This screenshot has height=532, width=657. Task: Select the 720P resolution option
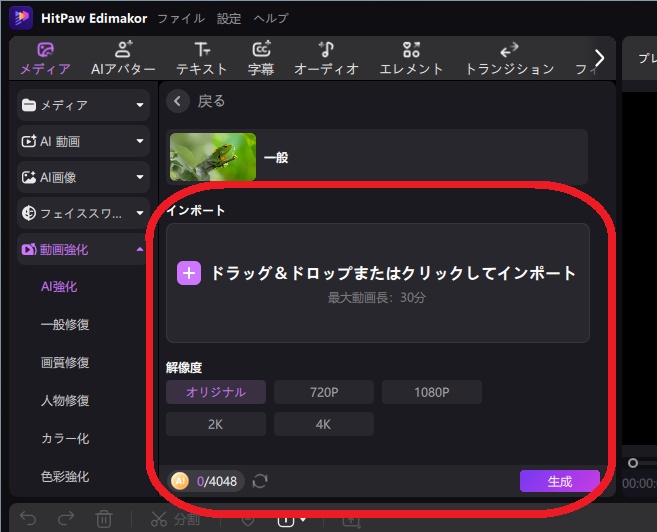click(x=324, y=392)
